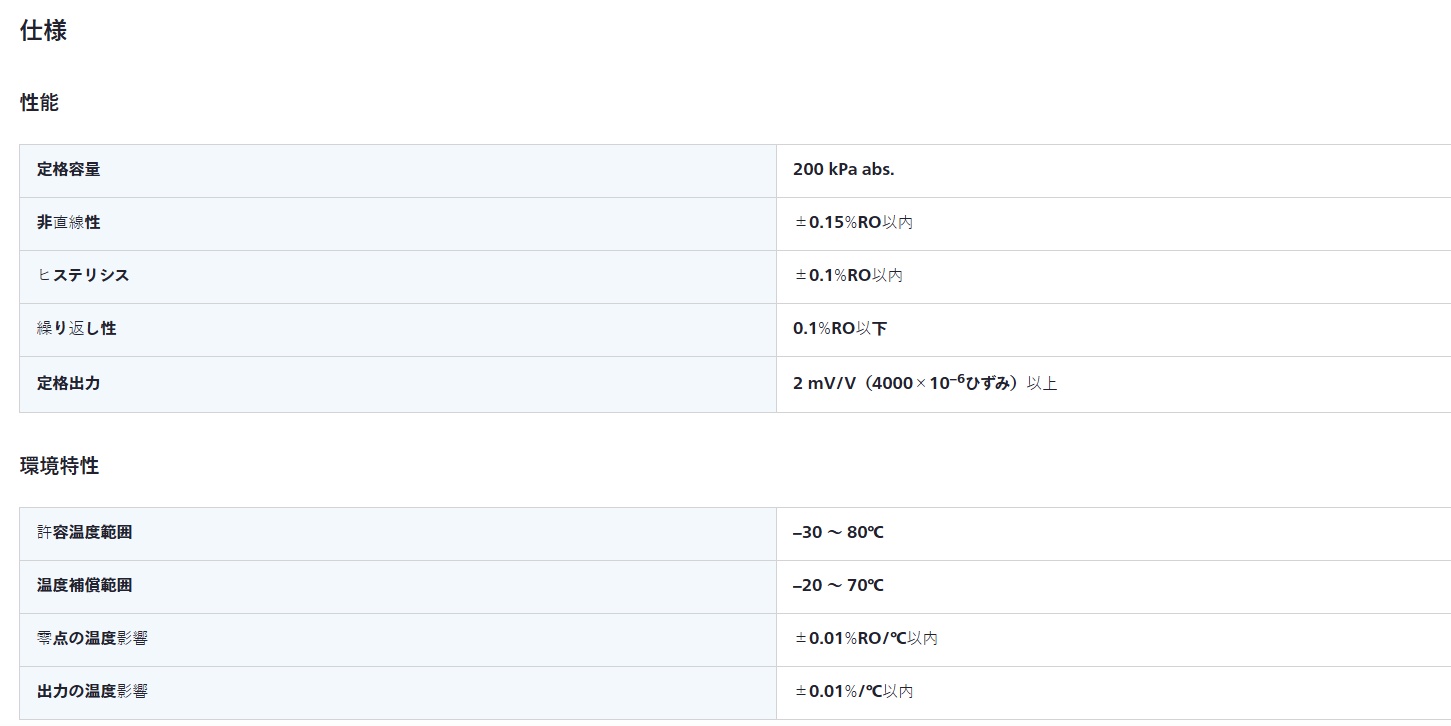The image size is (1451, 726).
Task: Select the 200 kPa abs. value cell
Action: [x=843, y=170]
